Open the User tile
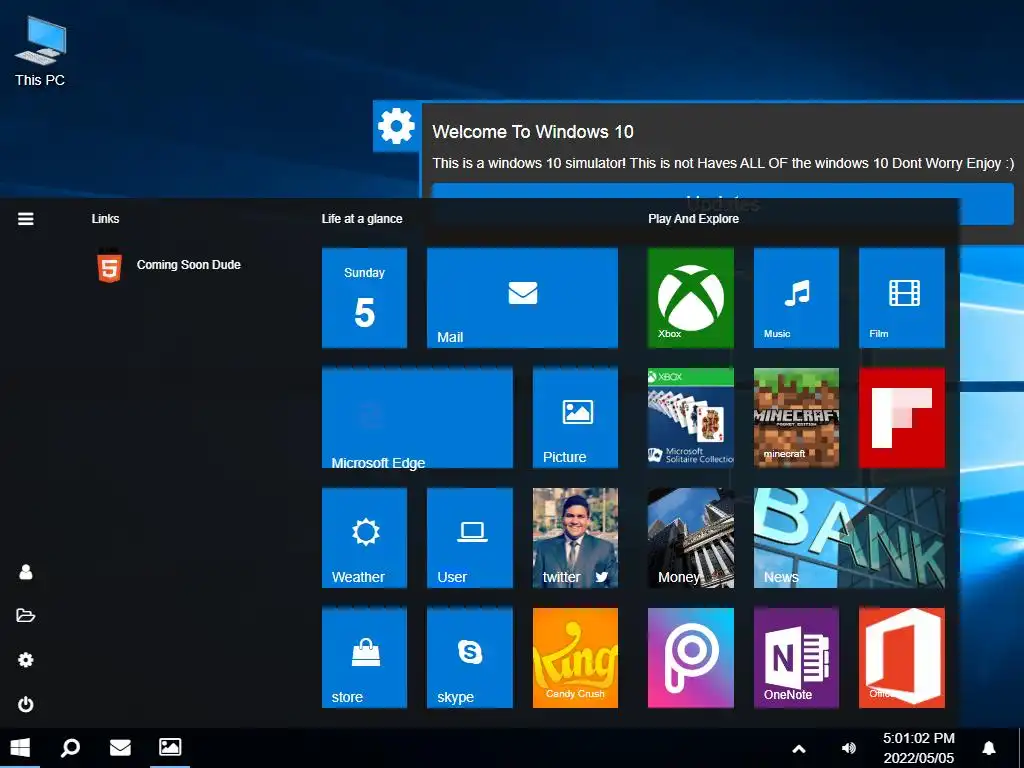Screen dimensions: 1024x768 click(470, 538)
